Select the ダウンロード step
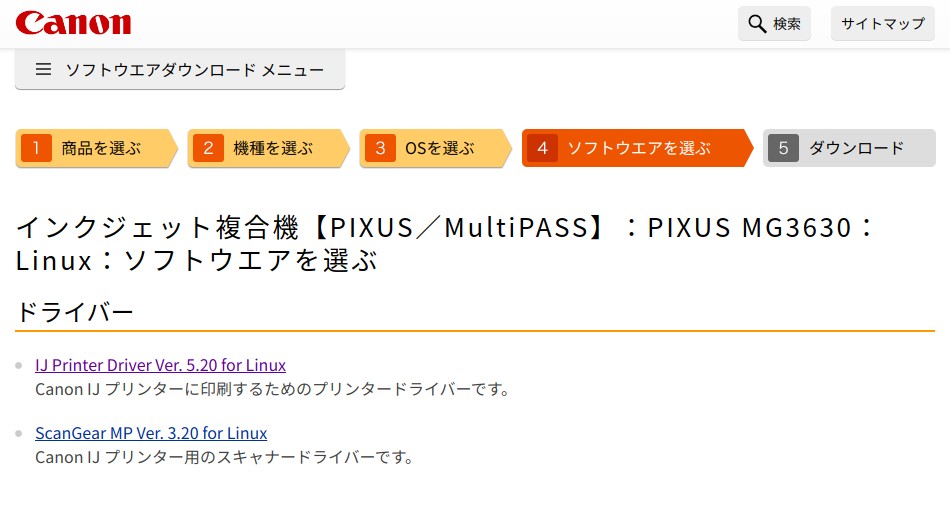This screenshot has height=505, width=950. (849, 148)
